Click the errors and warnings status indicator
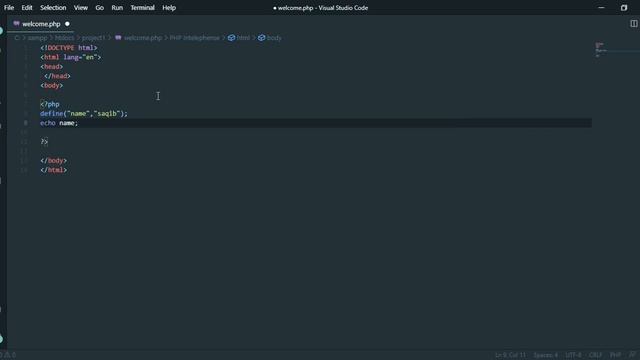The height and width of the screenshot is (360, 640). (8, 355)
